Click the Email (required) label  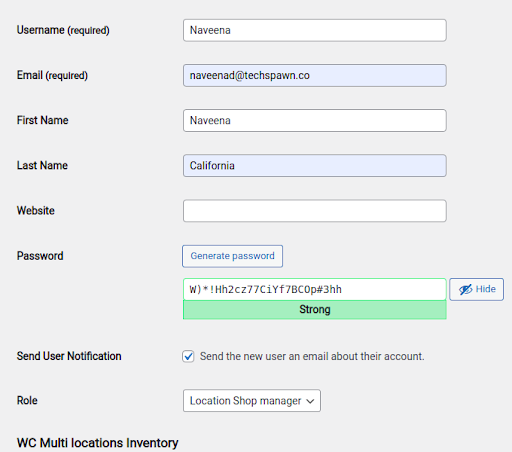(52, 75)
